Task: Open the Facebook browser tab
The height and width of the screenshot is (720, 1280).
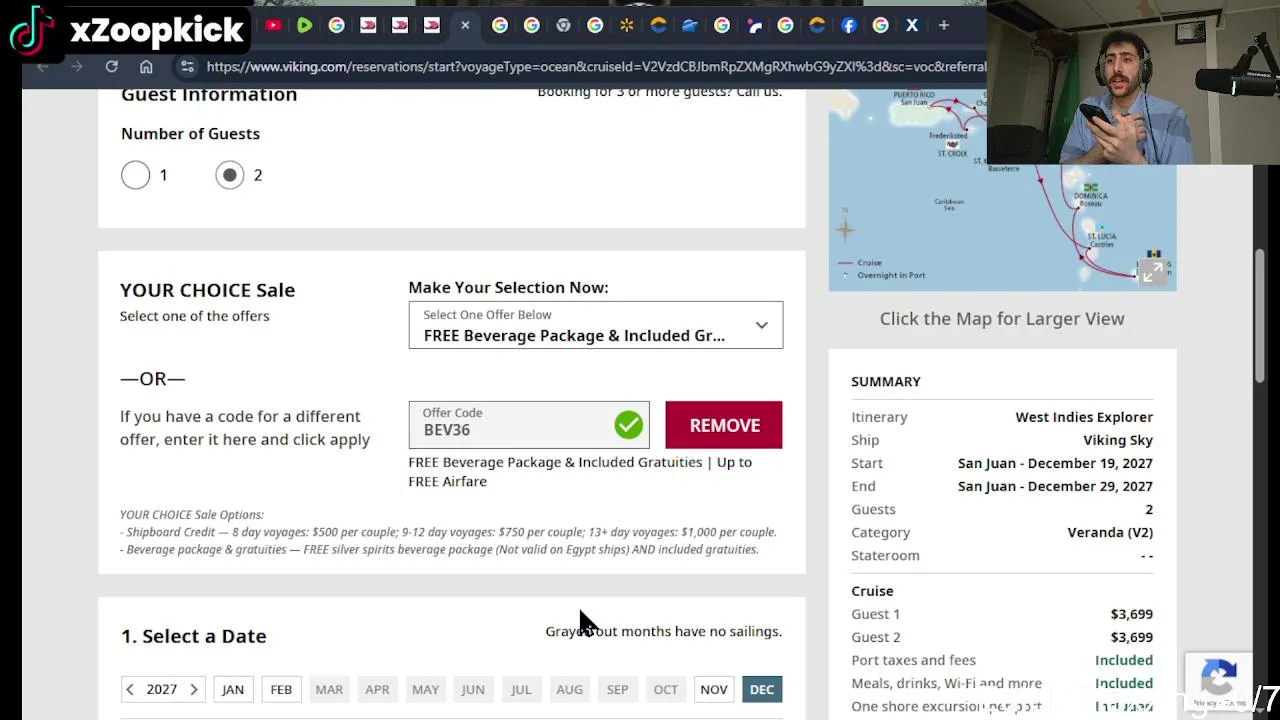Action: pos(849,25)
